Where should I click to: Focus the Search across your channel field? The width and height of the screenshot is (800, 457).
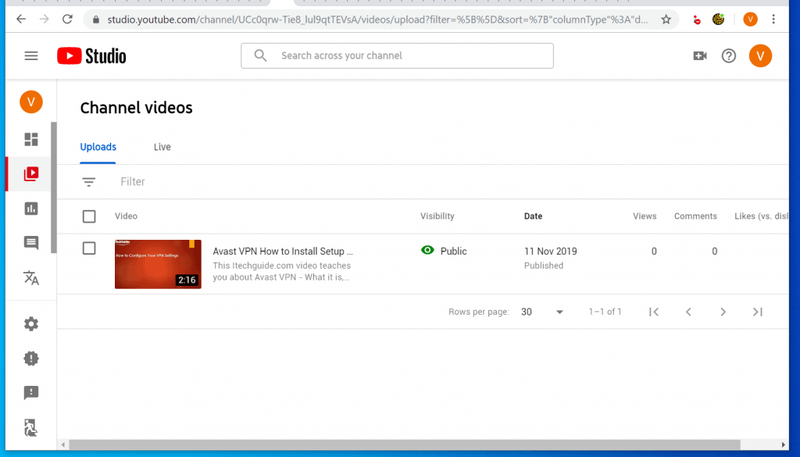(397, 56)
